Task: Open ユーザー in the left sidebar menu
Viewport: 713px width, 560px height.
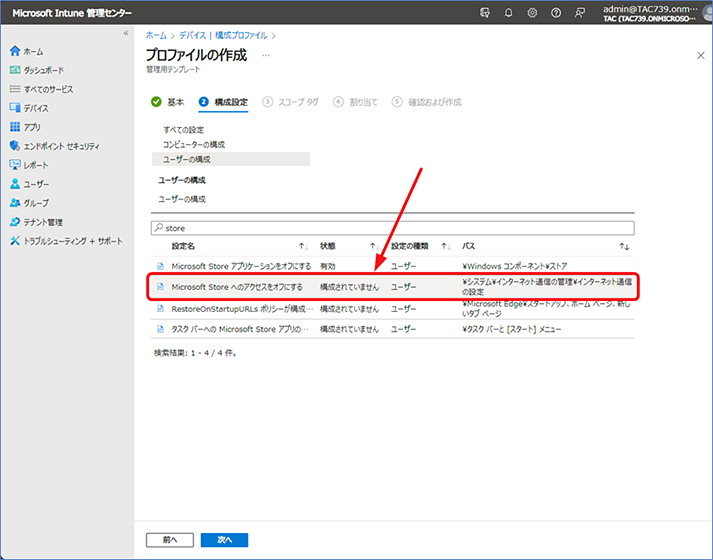Action: coord(29,184)
